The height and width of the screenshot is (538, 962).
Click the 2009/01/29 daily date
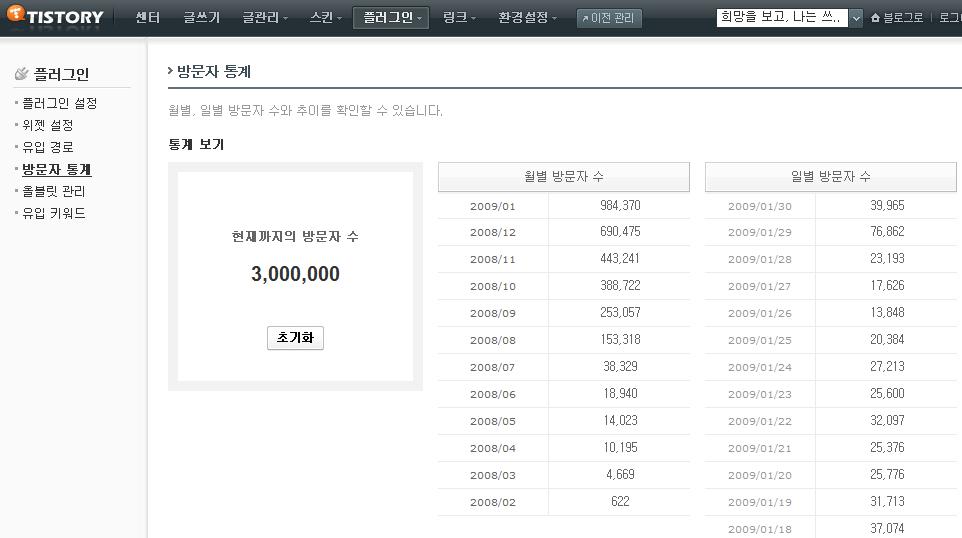click(760, 232)
